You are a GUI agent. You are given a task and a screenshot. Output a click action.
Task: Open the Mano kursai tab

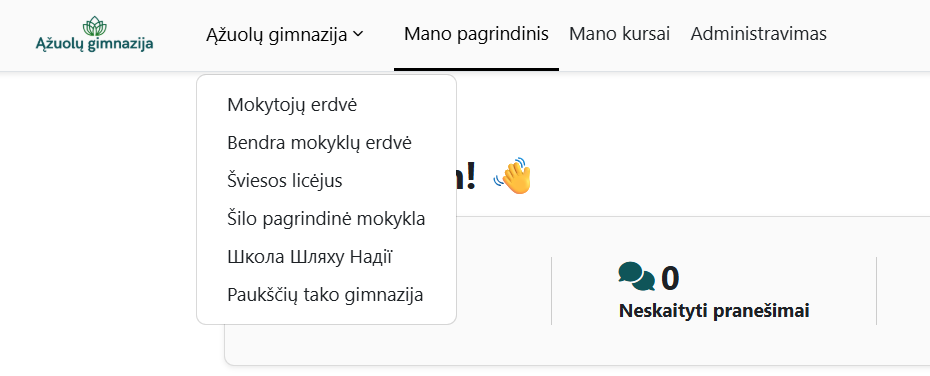point(619,34)
